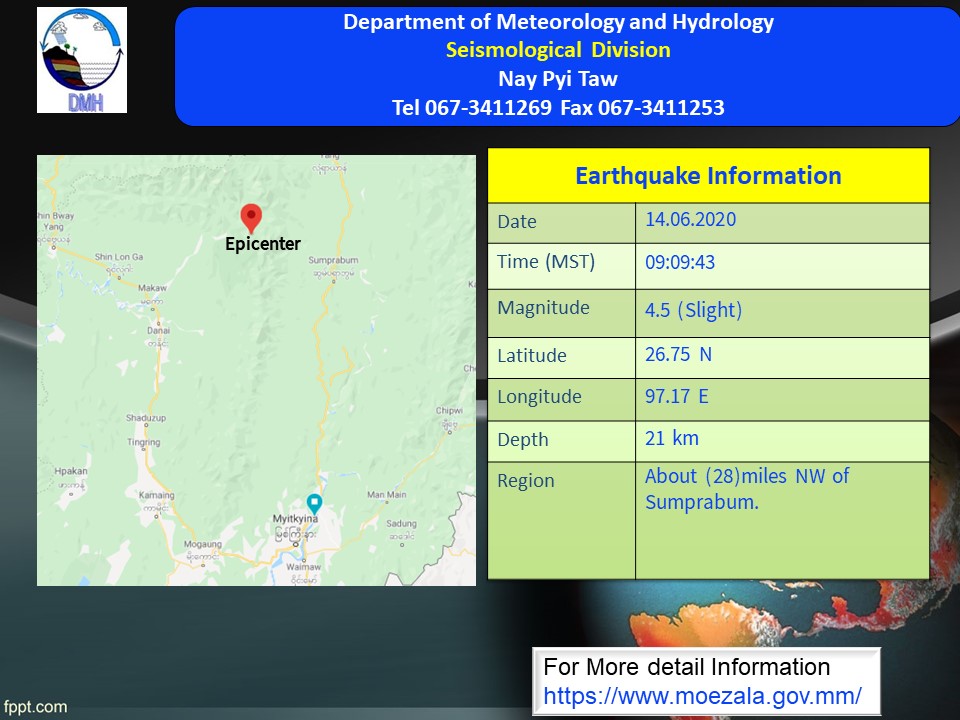Click the Tel and Fax number line
The width and height of the screenshot is (960, 720).
coord(558,107)
